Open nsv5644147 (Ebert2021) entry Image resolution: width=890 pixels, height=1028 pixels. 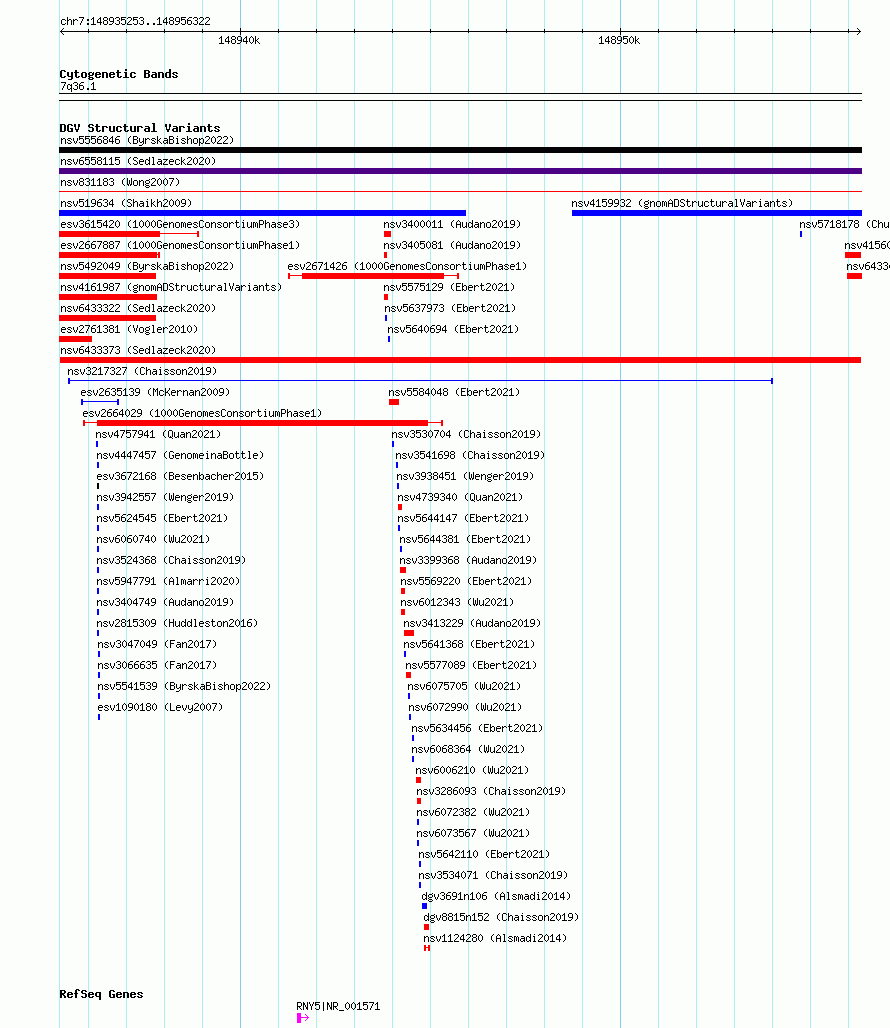pyautogui.click(x=463, y=518)
